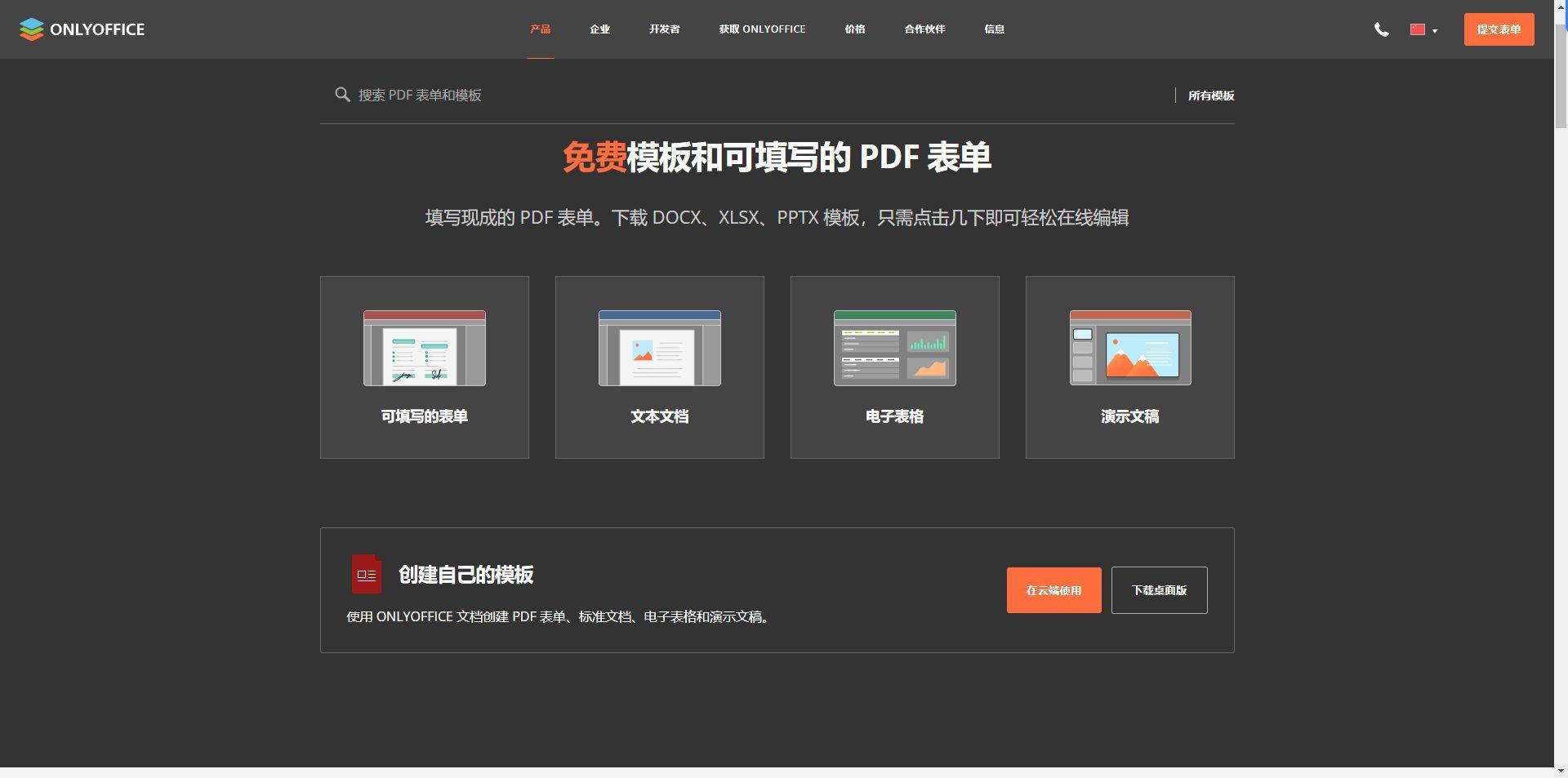1568x778 pixels.
Task: Select the text document icon thumbnail
Action: point(659,348)
